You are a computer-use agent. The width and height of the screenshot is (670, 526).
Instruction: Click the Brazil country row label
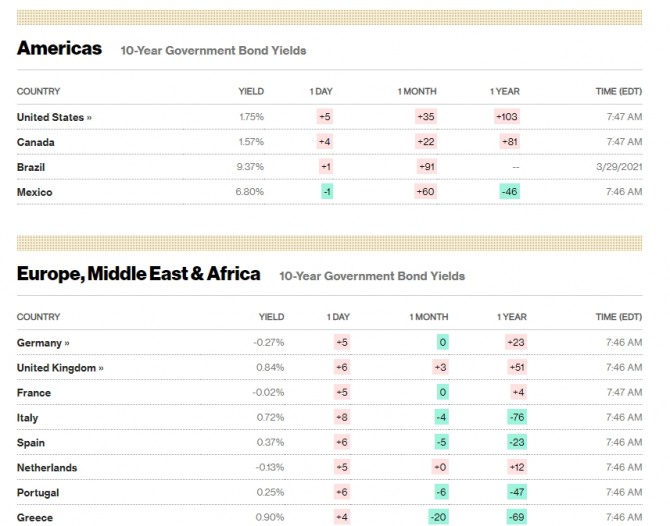click(31, 167)
